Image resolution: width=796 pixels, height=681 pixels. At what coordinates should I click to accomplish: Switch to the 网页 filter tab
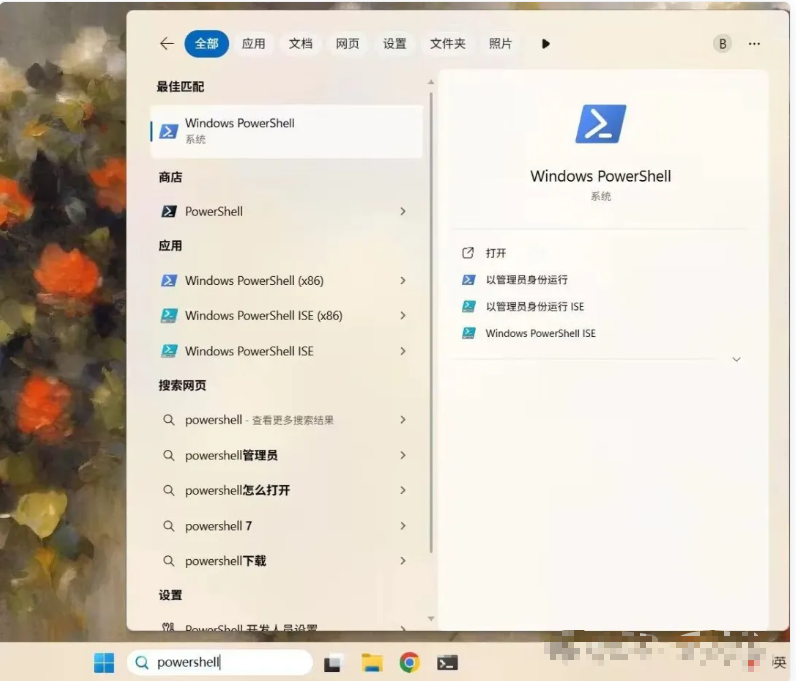click(348, 44)
